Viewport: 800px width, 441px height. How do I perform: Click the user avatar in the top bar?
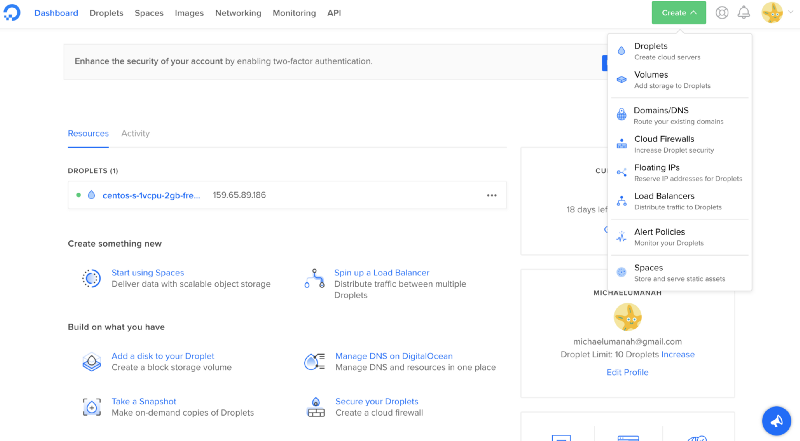772,13
